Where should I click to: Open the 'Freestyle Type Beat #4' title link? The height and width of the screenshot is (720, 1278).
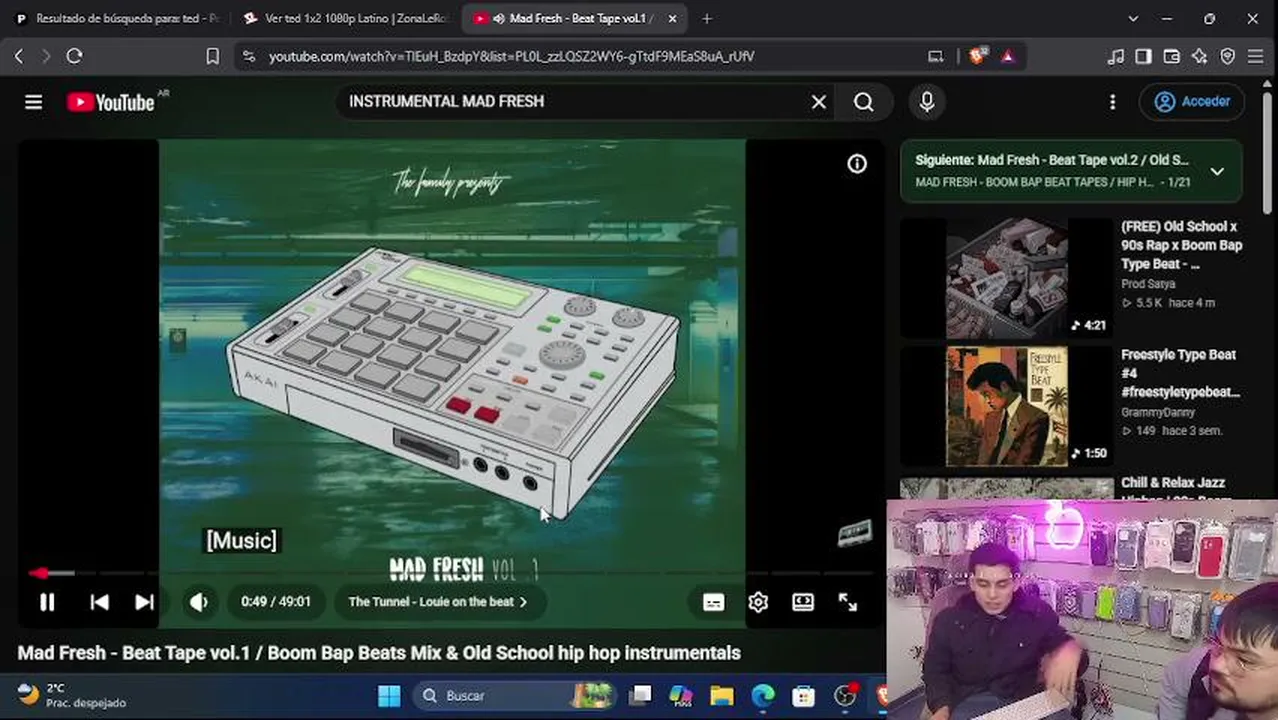click(x=1180, y=373)
